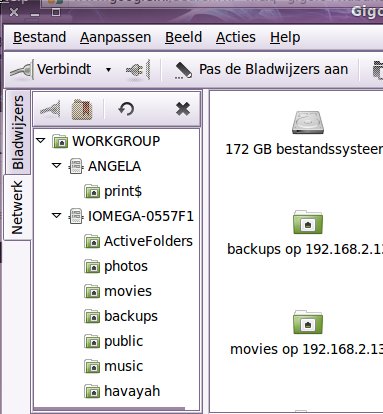Click the side panel bookmark folder icon
383x414 pixels.
(x=82, y=109)
